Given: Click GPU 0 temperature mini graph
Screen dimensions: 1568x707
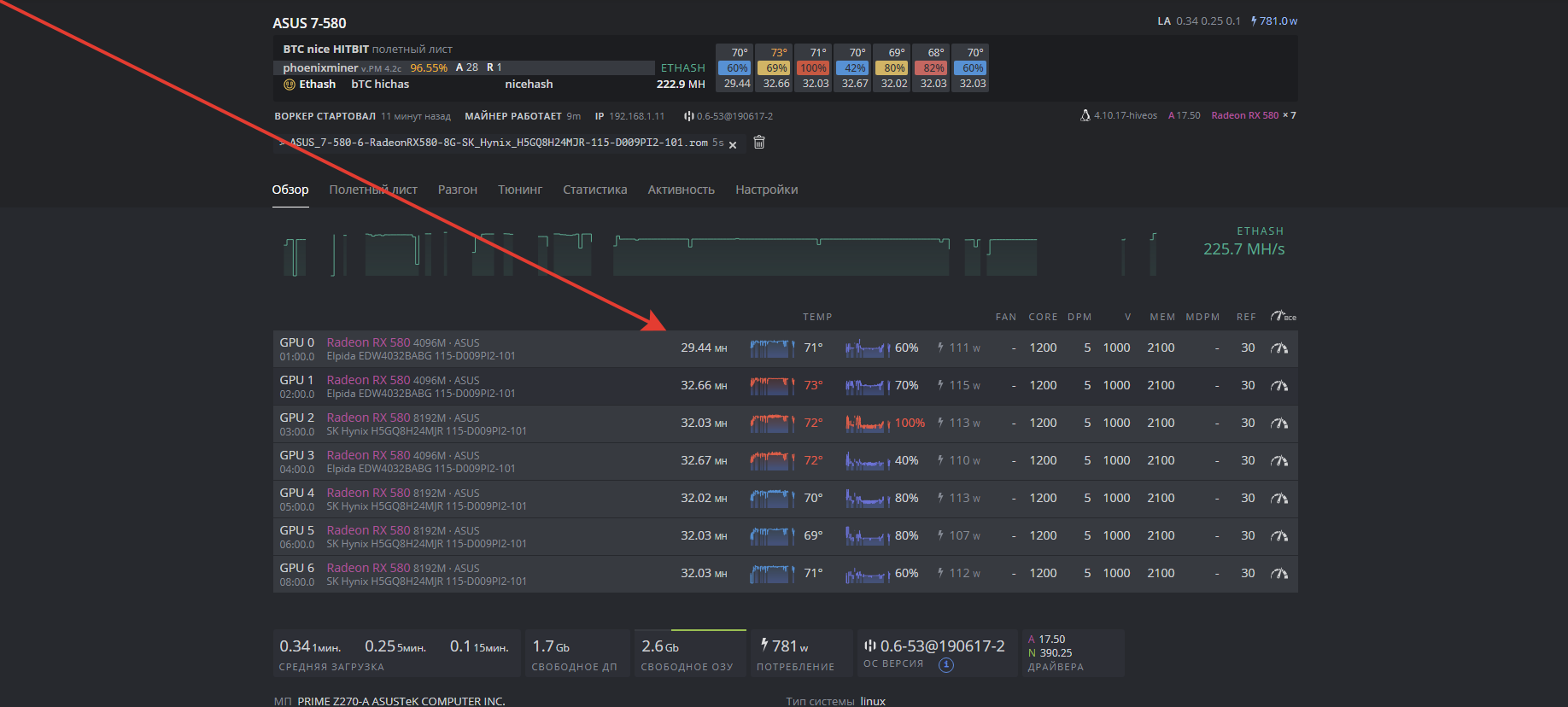Looking at the screenshot, I should (772, 348).
